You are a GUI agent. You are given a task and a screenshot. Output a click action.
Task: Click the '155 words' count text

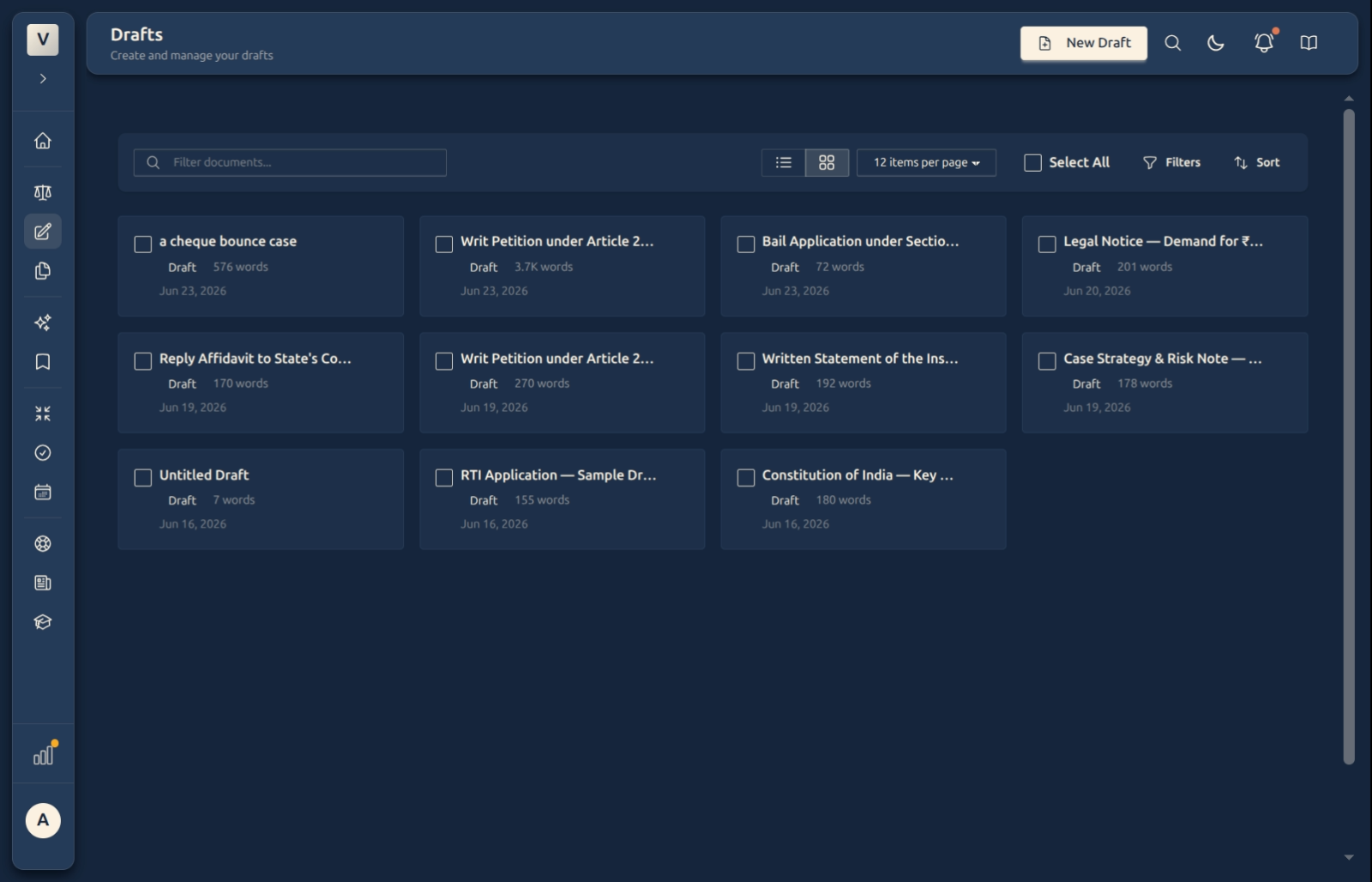pyautogui.click(x=542, y=501)
